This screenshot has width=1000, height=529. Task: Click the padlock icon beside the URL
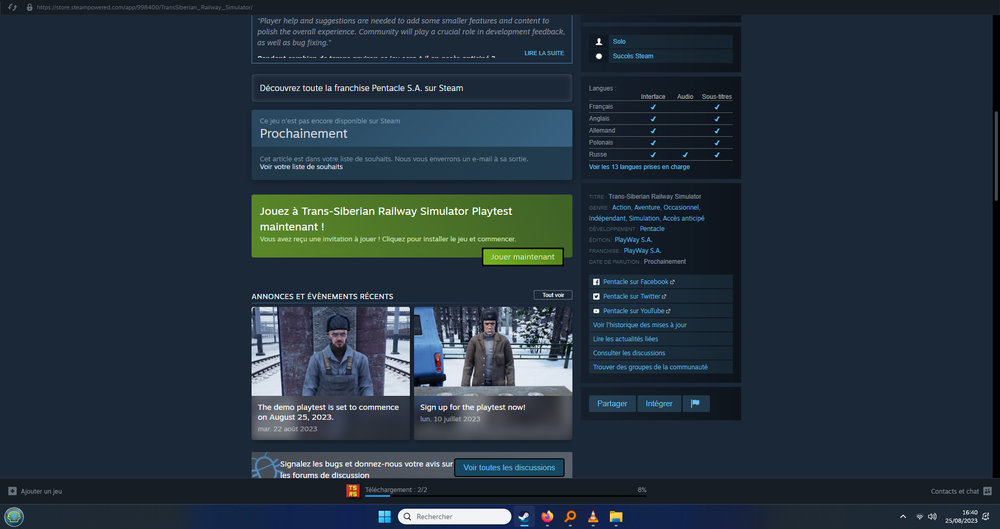tap(29, 7)
